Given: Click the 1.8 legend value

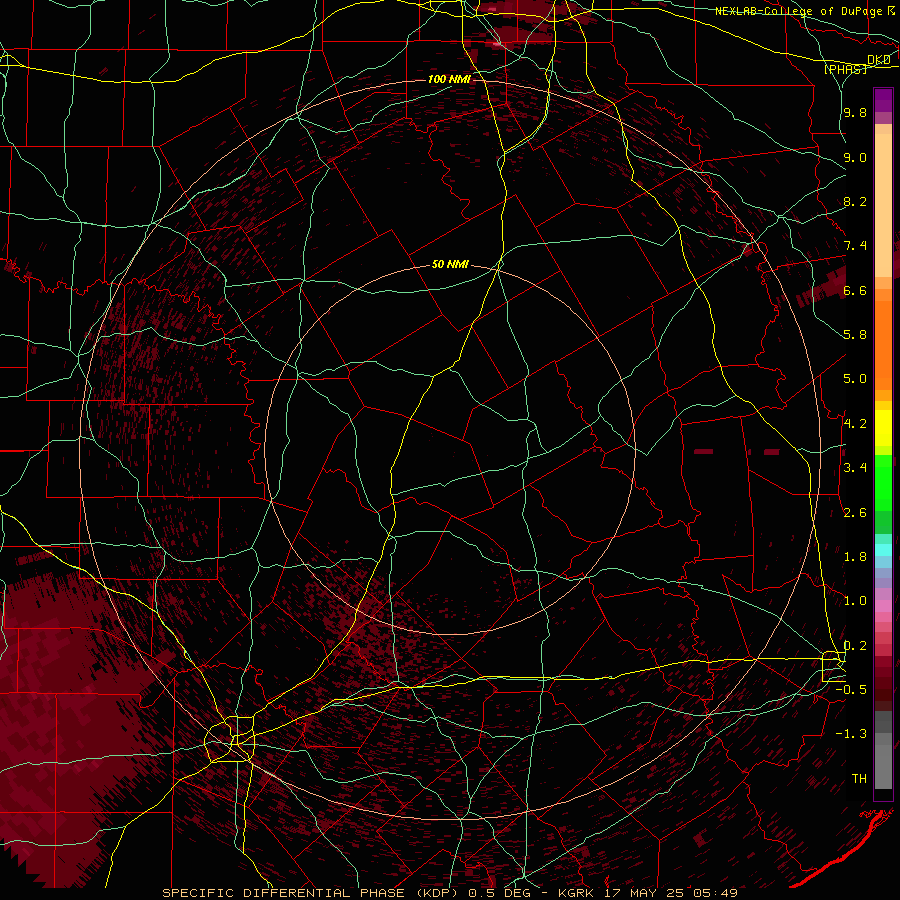Looking at the screenshot, I should (x=855, y=557).
